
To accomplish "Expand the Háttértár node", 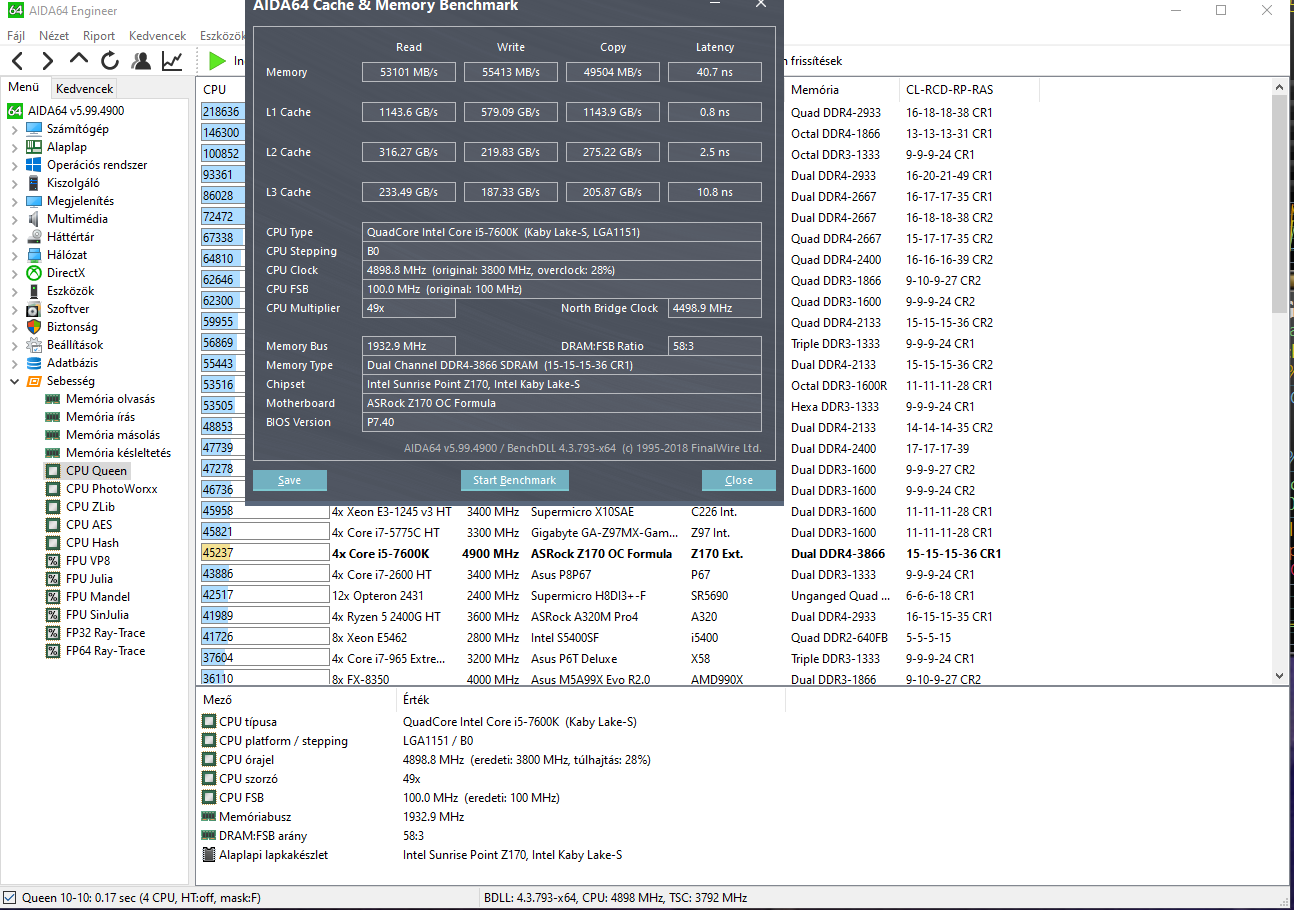I will coord(14,237).
